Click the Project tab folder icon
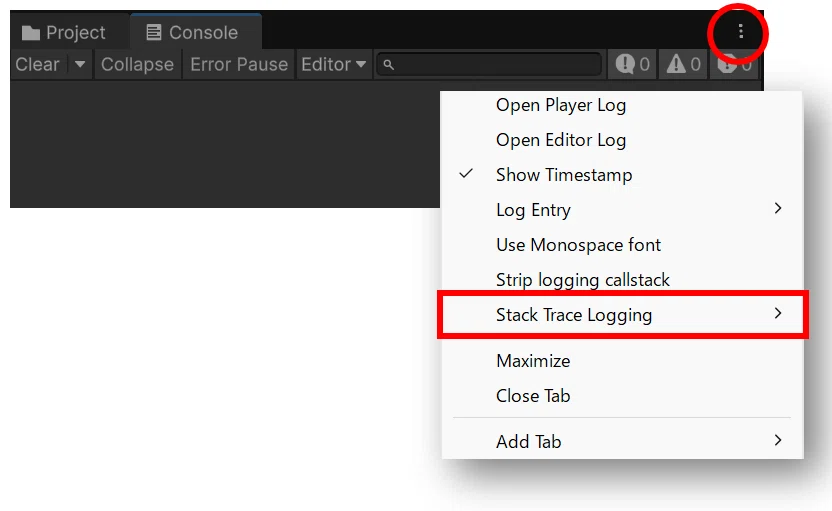The width and height of the screenshot is (832, 511). [31, 33]
